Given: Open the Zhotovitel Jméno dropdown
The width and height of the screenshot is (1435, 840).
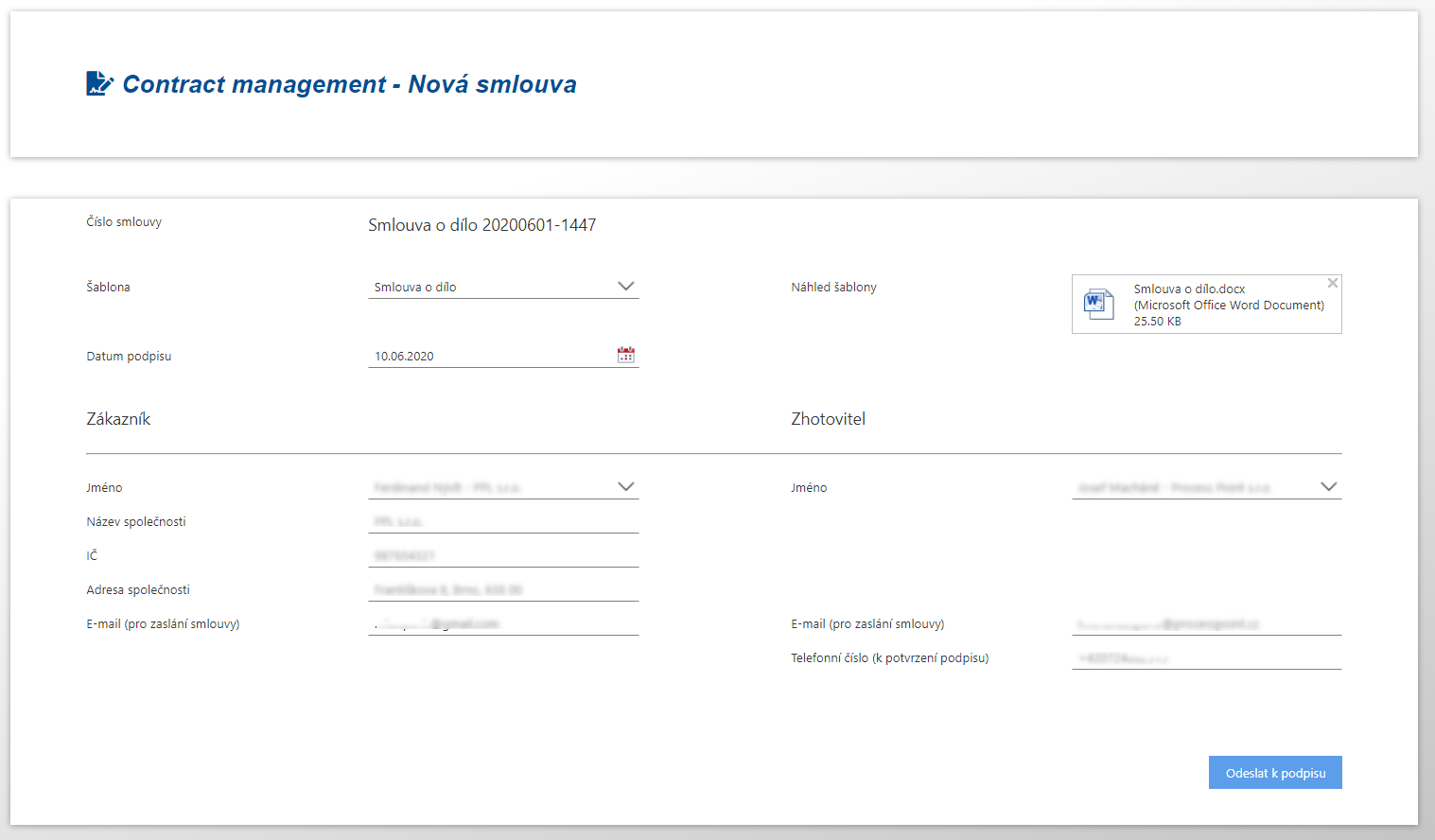Looking at the screenshot, I should pyautogui.click(x=1328, y=487).
